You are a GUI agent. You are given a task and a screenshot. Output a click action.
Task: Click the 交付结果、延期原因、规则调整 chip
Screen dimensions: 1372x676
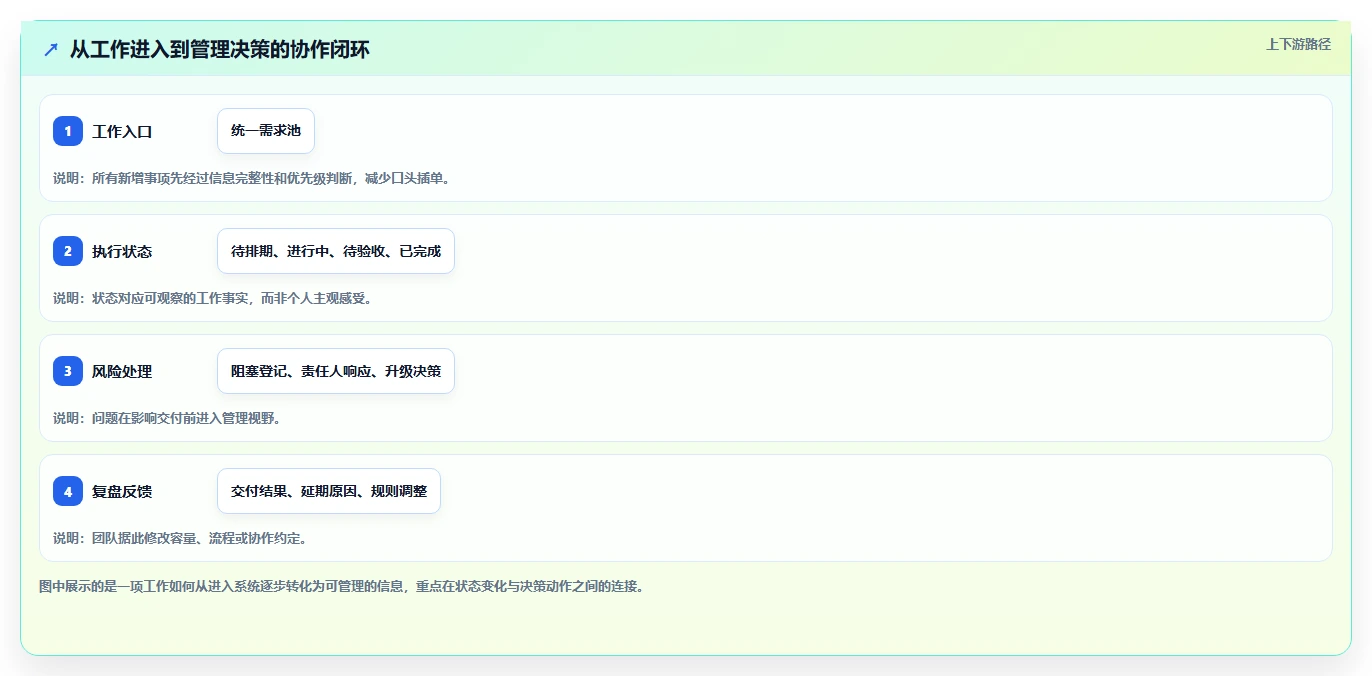[x=329, y=491]
